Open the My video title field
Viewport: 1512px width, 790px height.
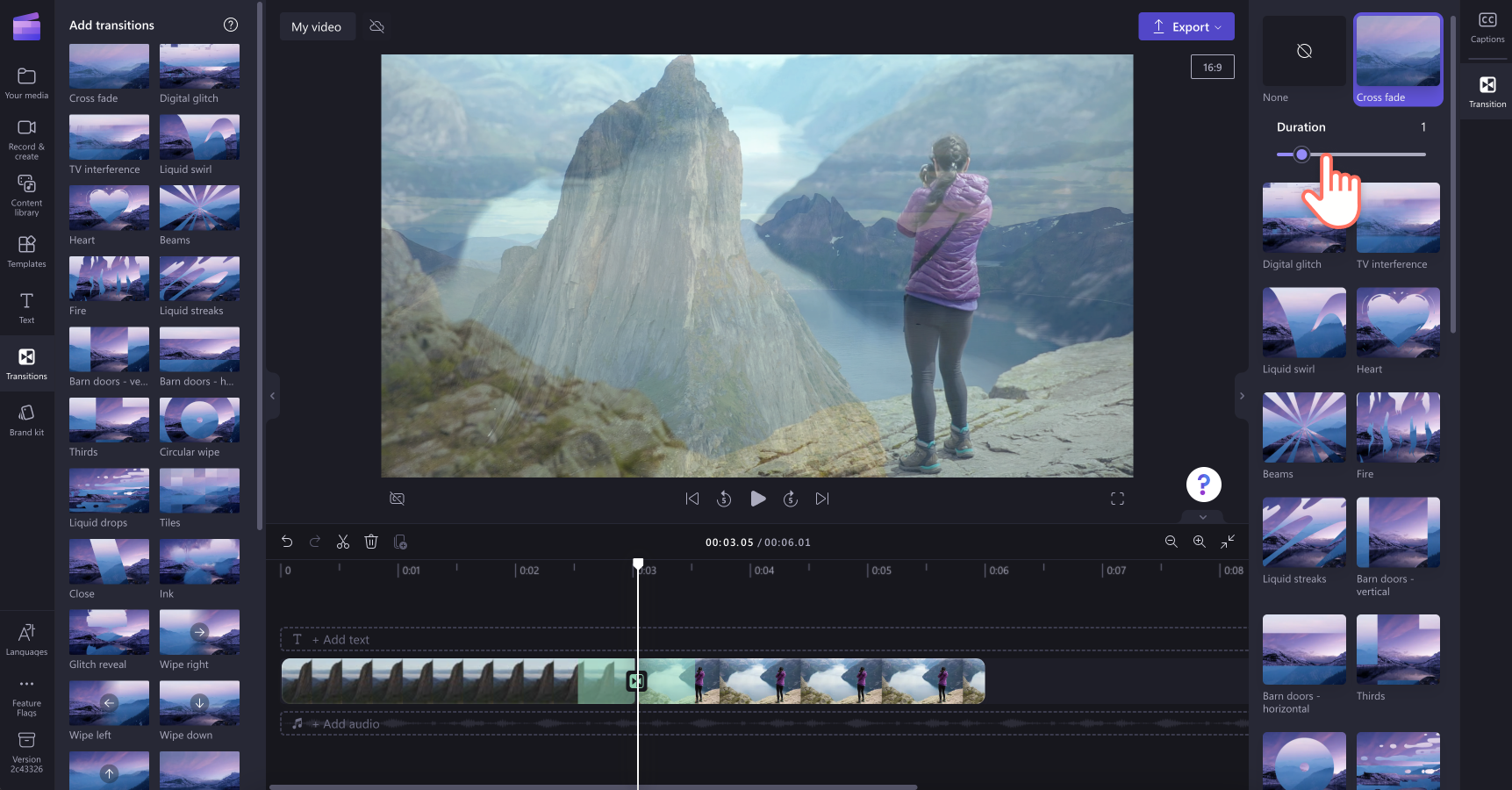click(317, 26)
